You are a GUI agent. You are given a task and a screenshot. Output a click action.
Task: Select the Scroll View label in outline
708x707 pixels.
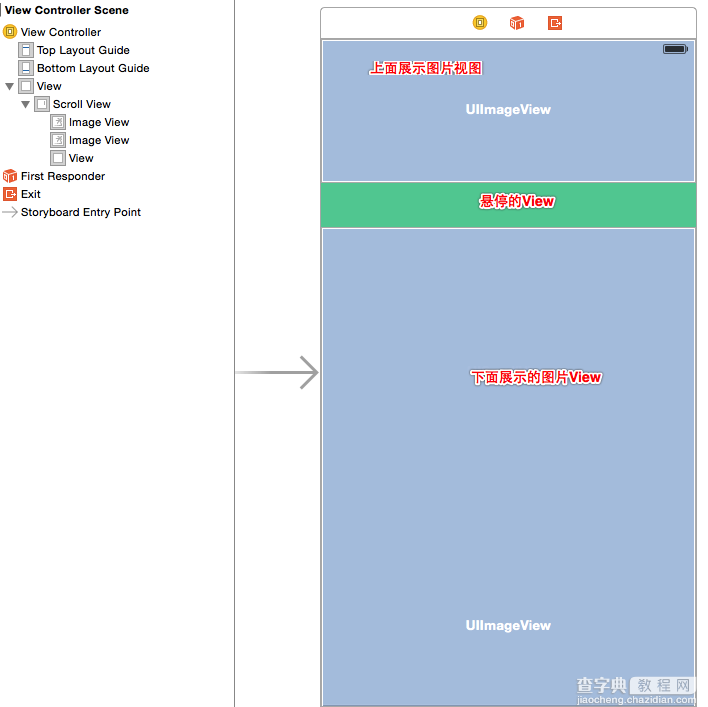82,104
